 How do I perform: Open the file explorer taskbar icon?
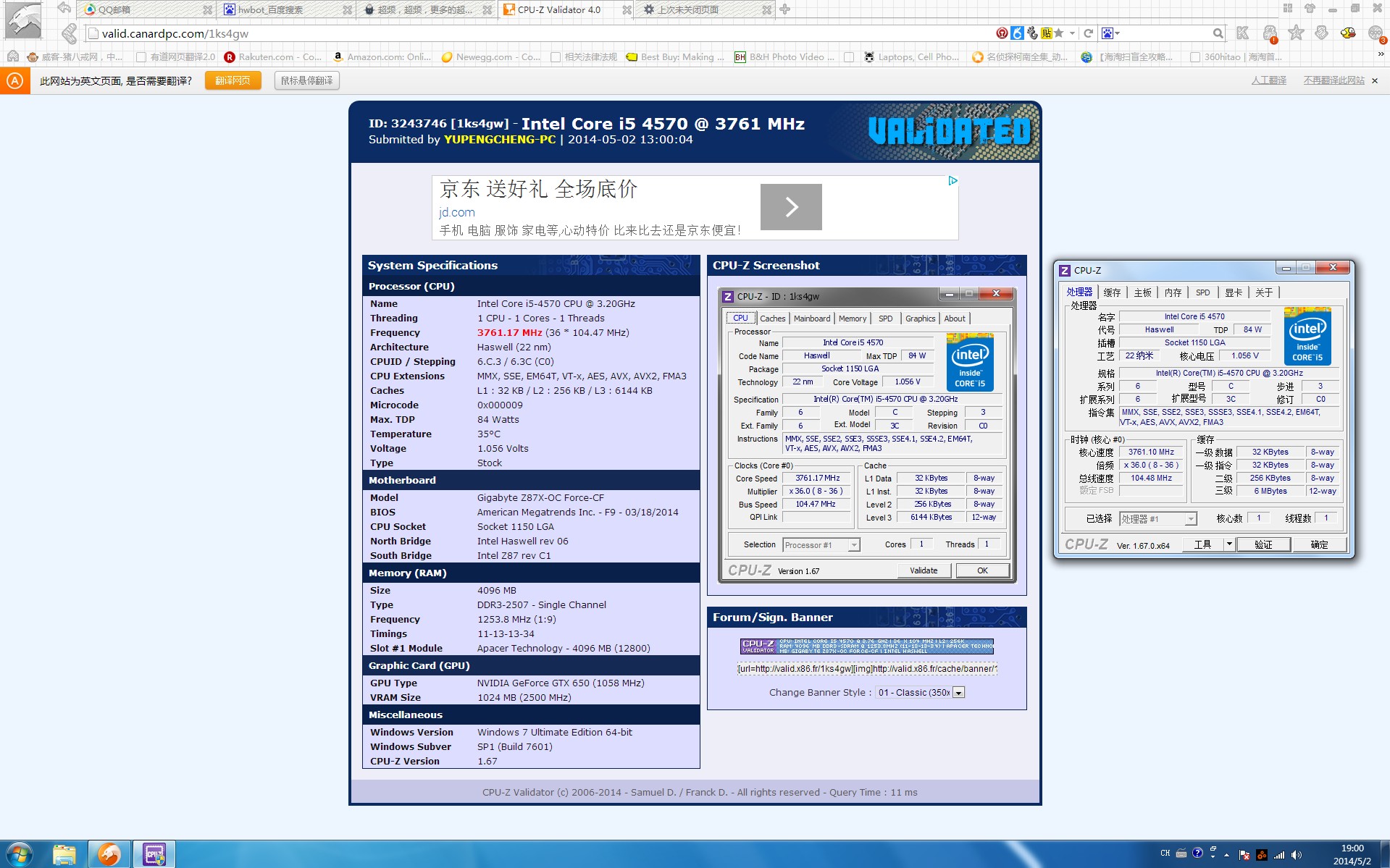[64, 854]
